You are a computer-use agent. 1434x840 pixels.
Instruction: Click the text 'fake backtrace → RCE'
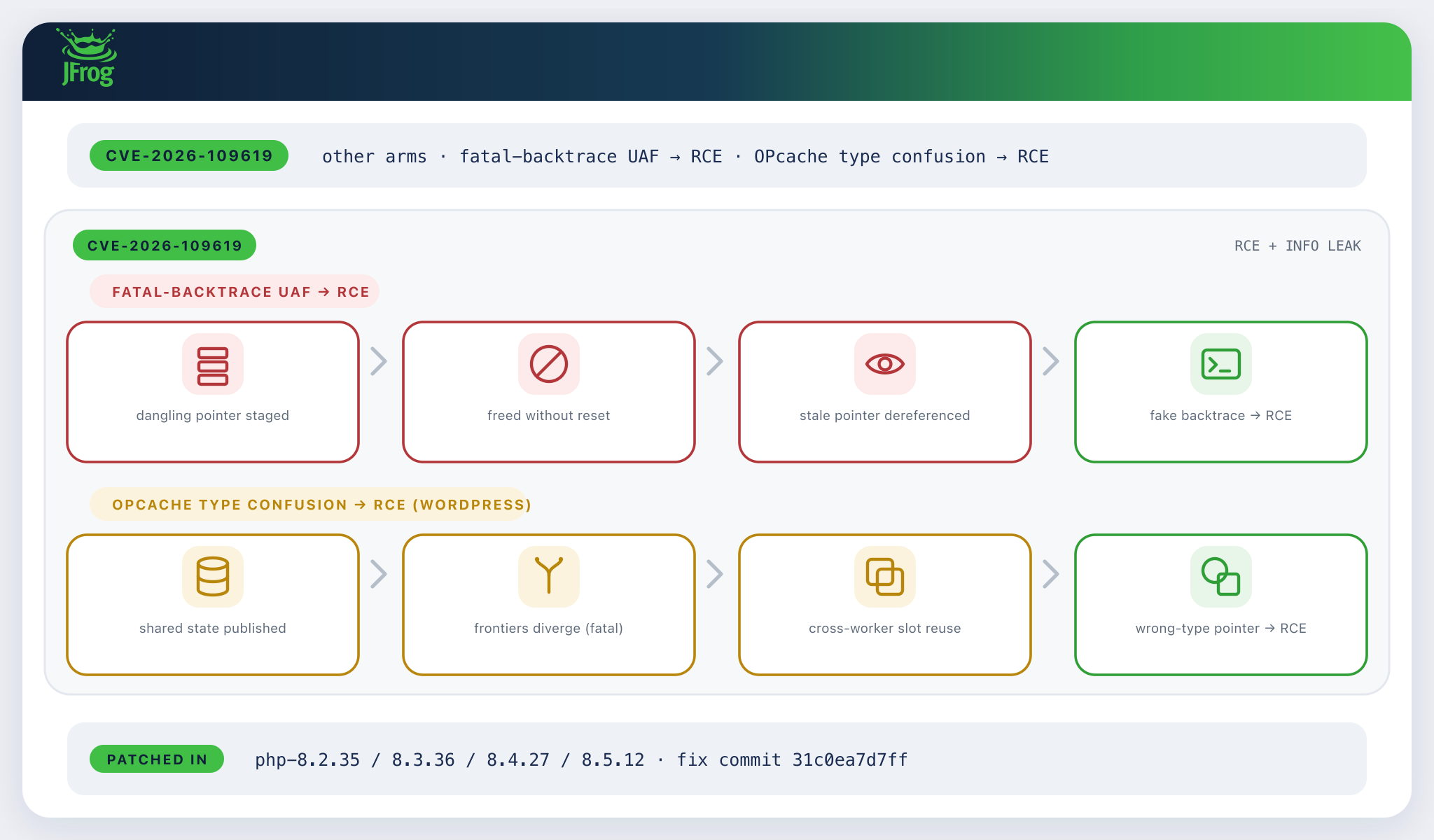1221,415
